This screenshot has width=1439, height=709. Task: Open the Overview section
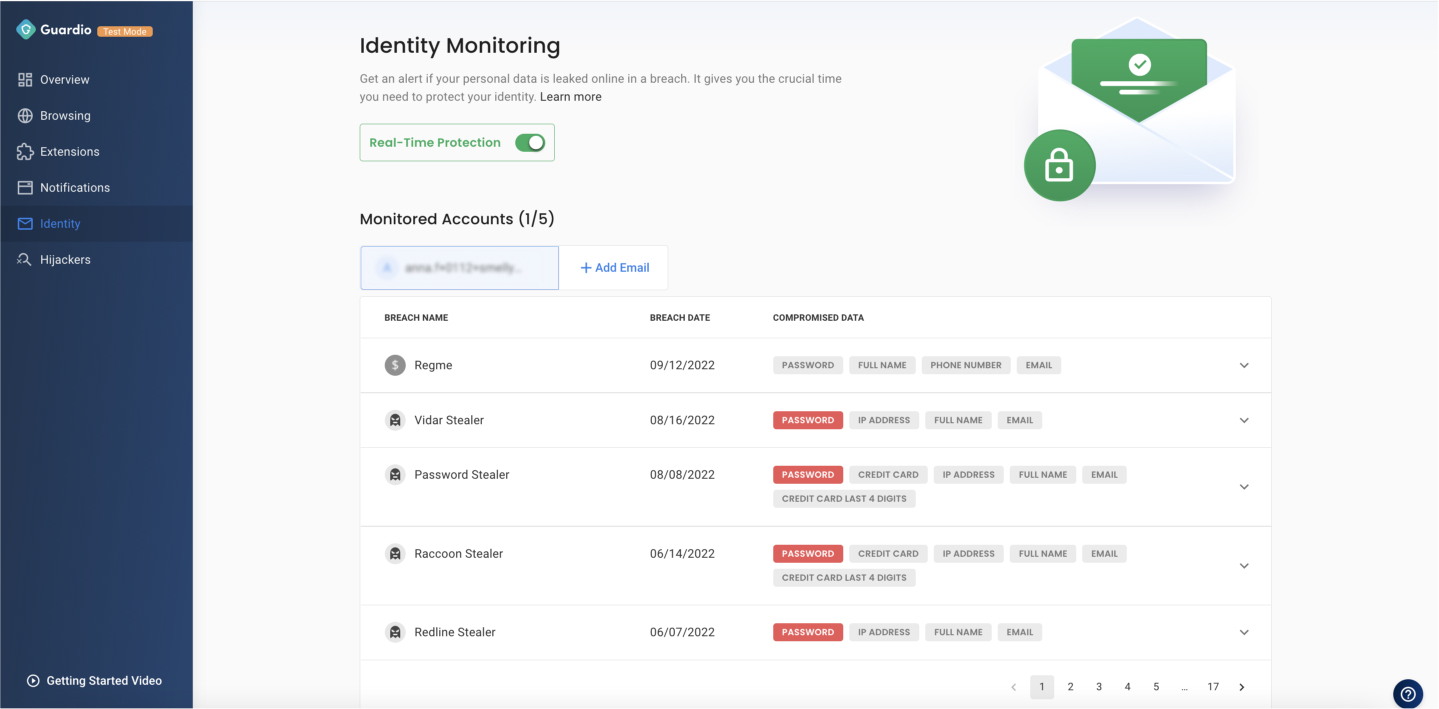(x=96, y=80)
